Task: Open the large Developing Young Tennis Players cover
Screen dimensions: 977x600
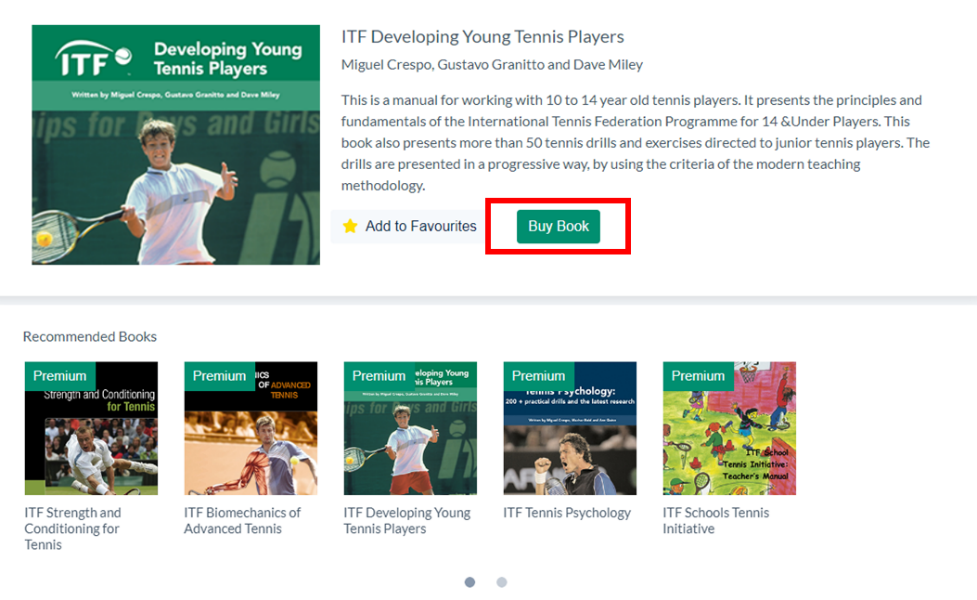Action: 176,145
